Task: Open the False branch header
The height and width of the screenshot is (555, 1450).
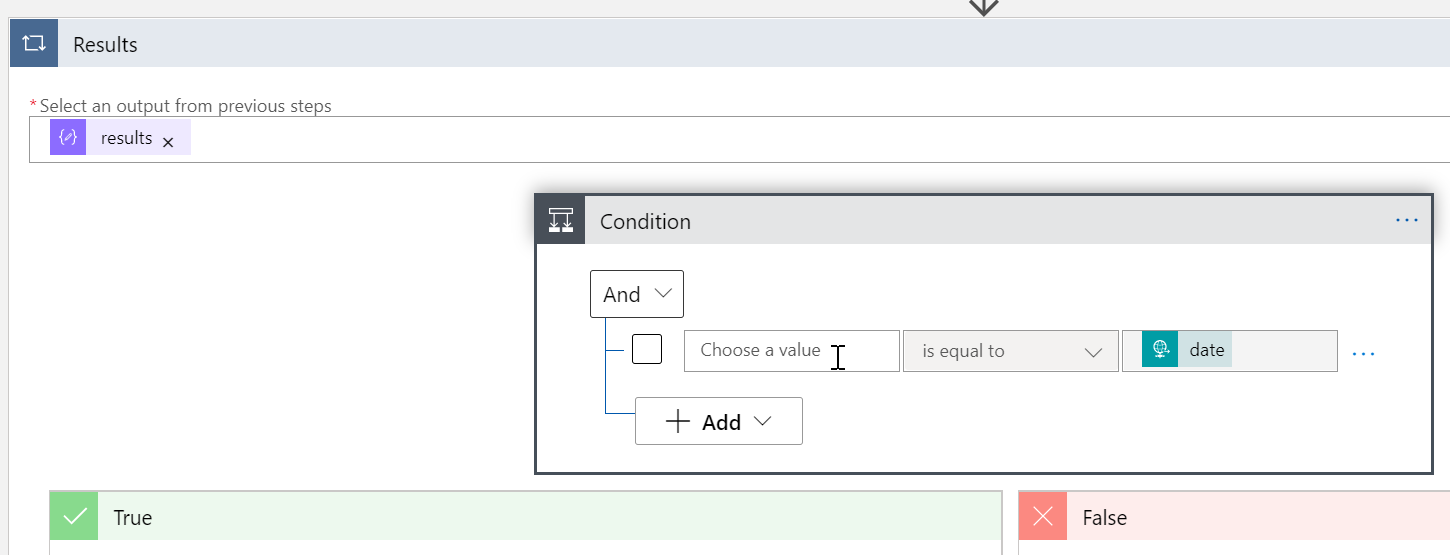Action: [x=1250, y=517]
